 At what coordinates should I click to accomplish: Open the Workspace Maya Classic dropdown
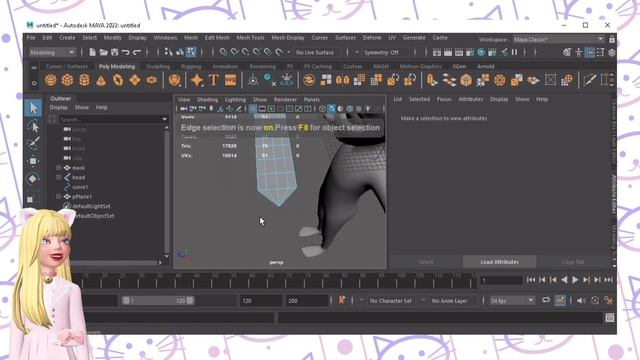pyautogui.click(x=558, y=39)
